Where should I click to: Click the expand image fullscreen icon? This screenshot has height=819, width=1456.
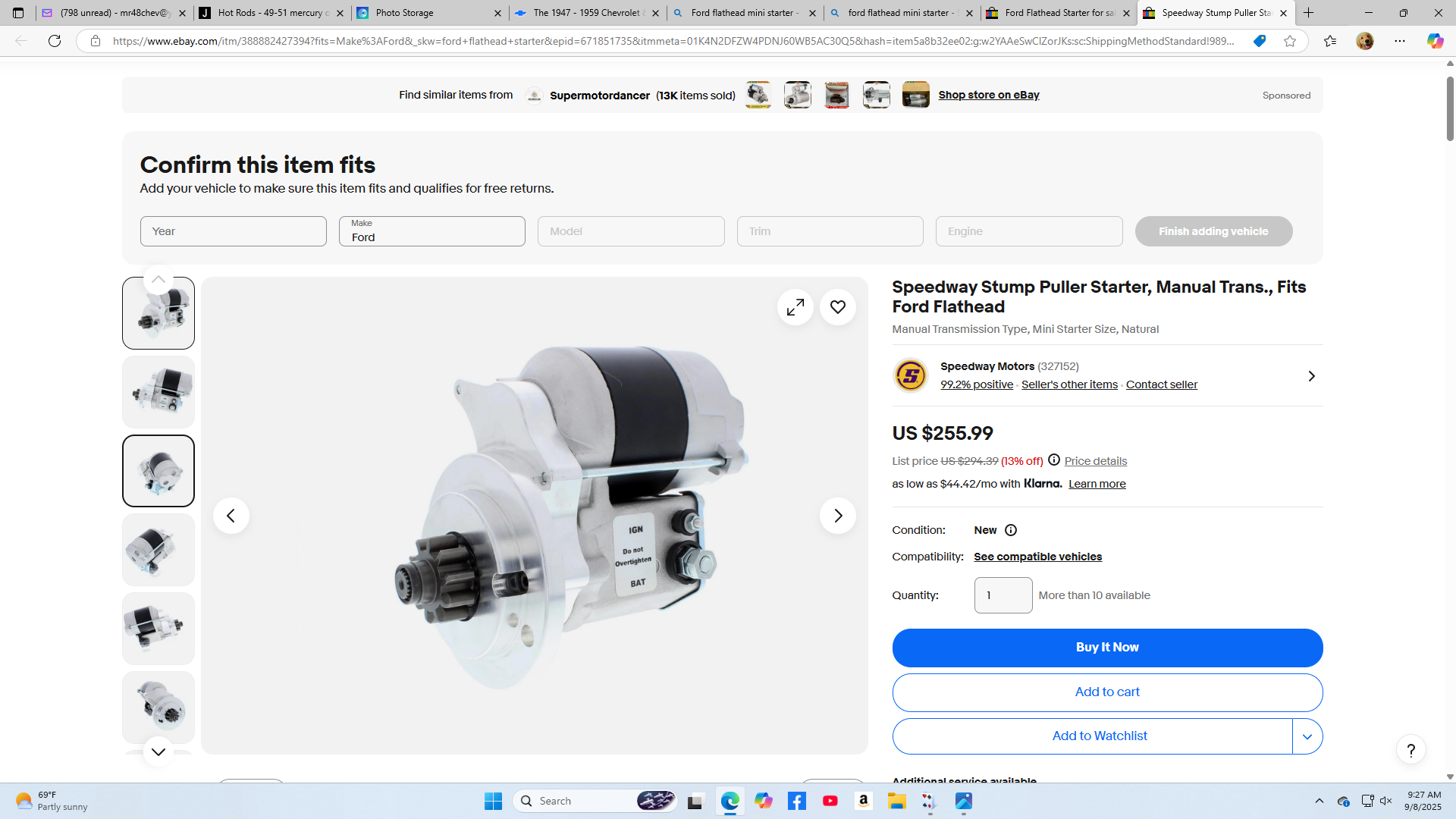tap(795, 307)
